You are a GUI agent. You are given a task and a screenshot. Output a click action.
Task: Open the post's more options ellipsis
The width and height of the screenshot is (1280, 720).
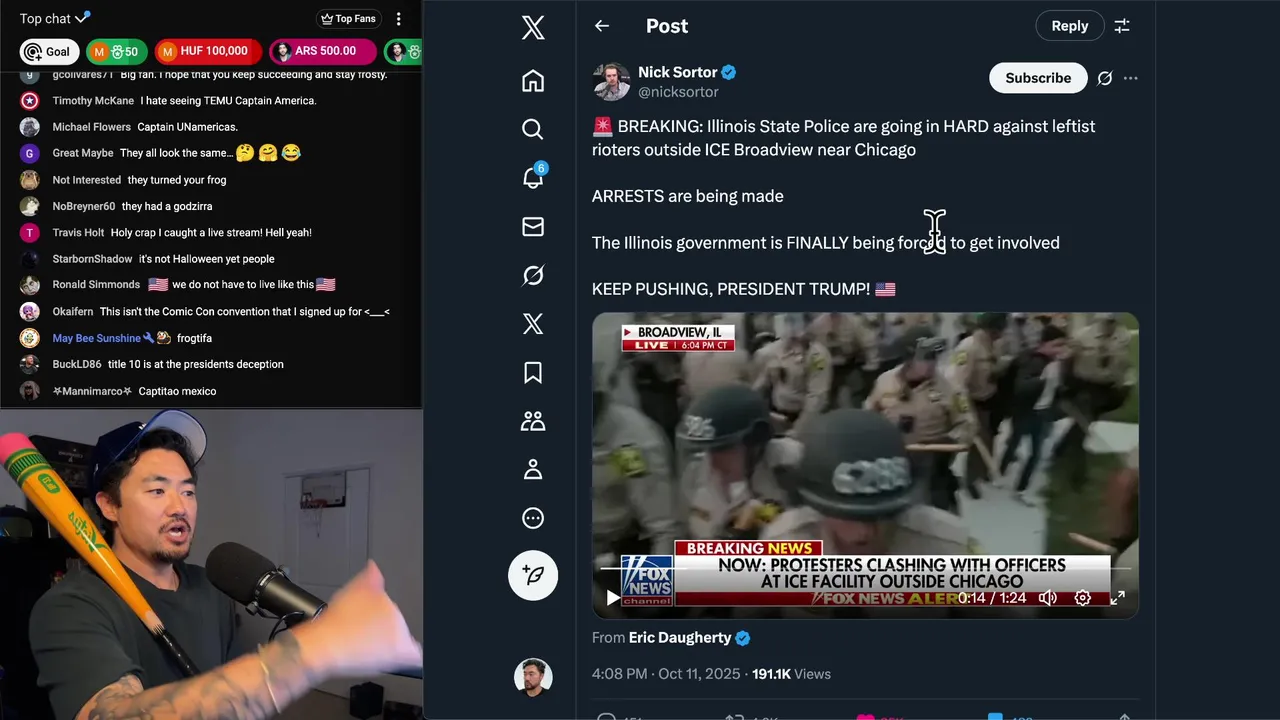point(1130,78)
